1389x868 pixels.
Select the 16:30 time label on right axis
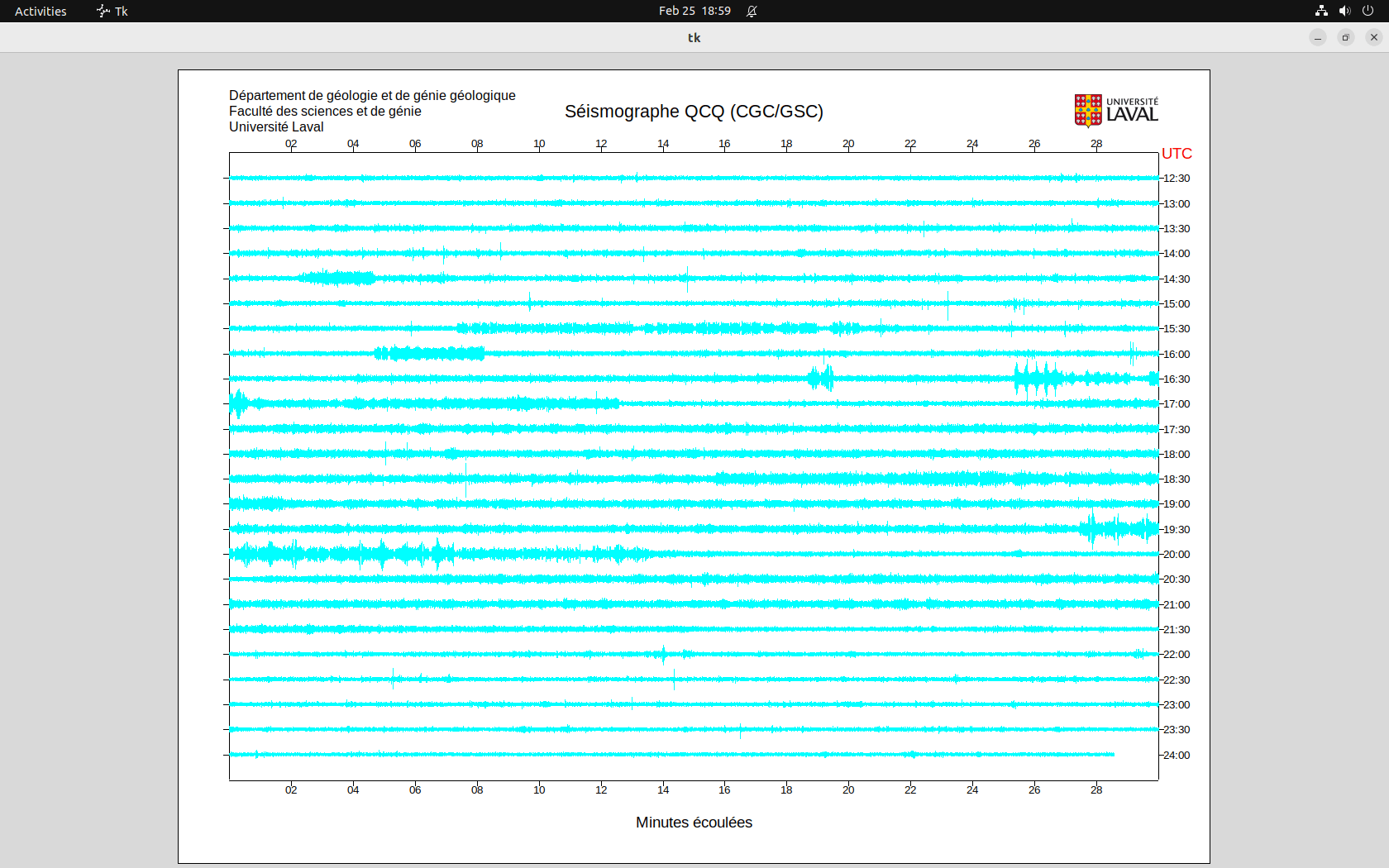[1177, 379]
